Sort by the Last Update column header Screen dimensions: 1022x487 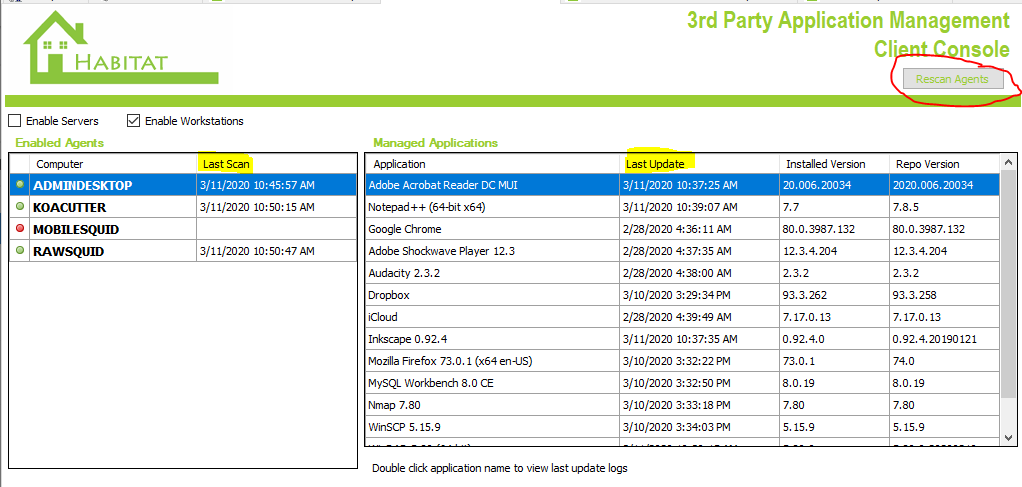(699, 164)
